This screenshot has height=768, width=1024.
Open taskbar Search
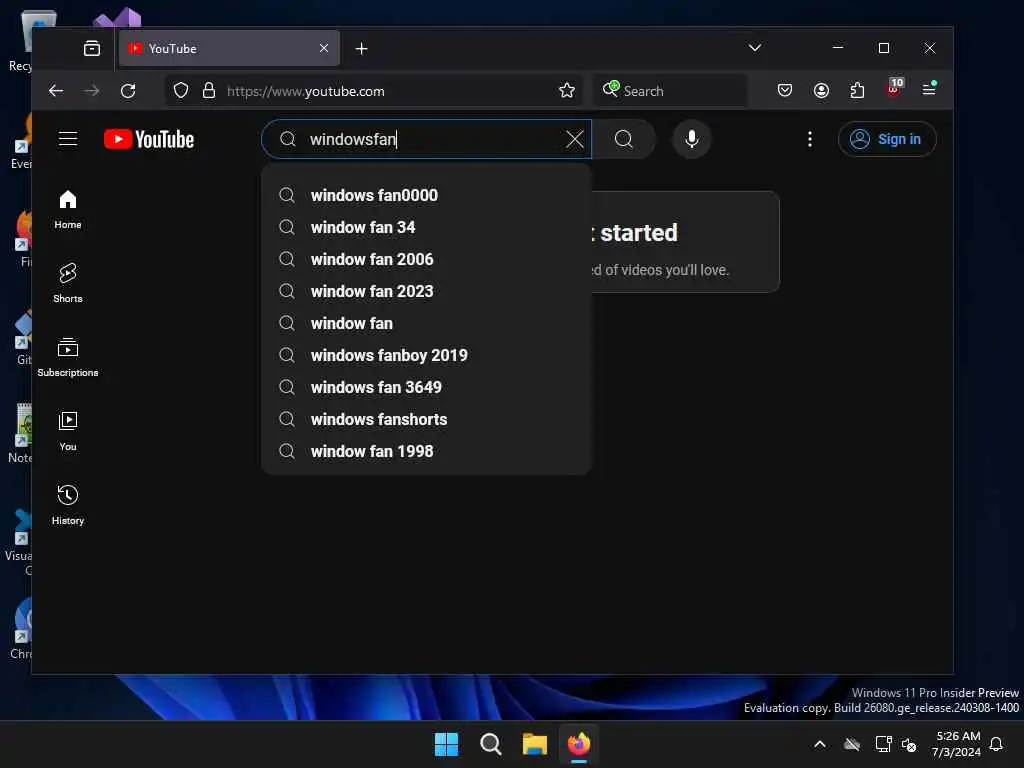pos(490,744)
